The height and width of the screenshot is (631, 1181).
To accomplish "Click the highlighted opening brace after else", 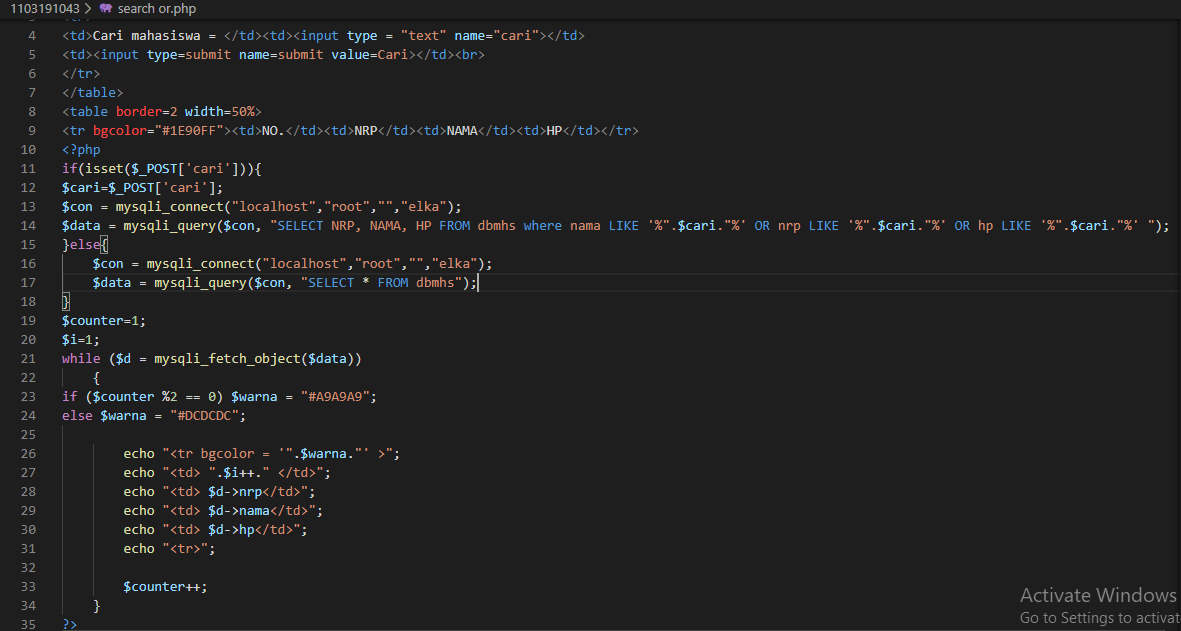I will 103,245.
